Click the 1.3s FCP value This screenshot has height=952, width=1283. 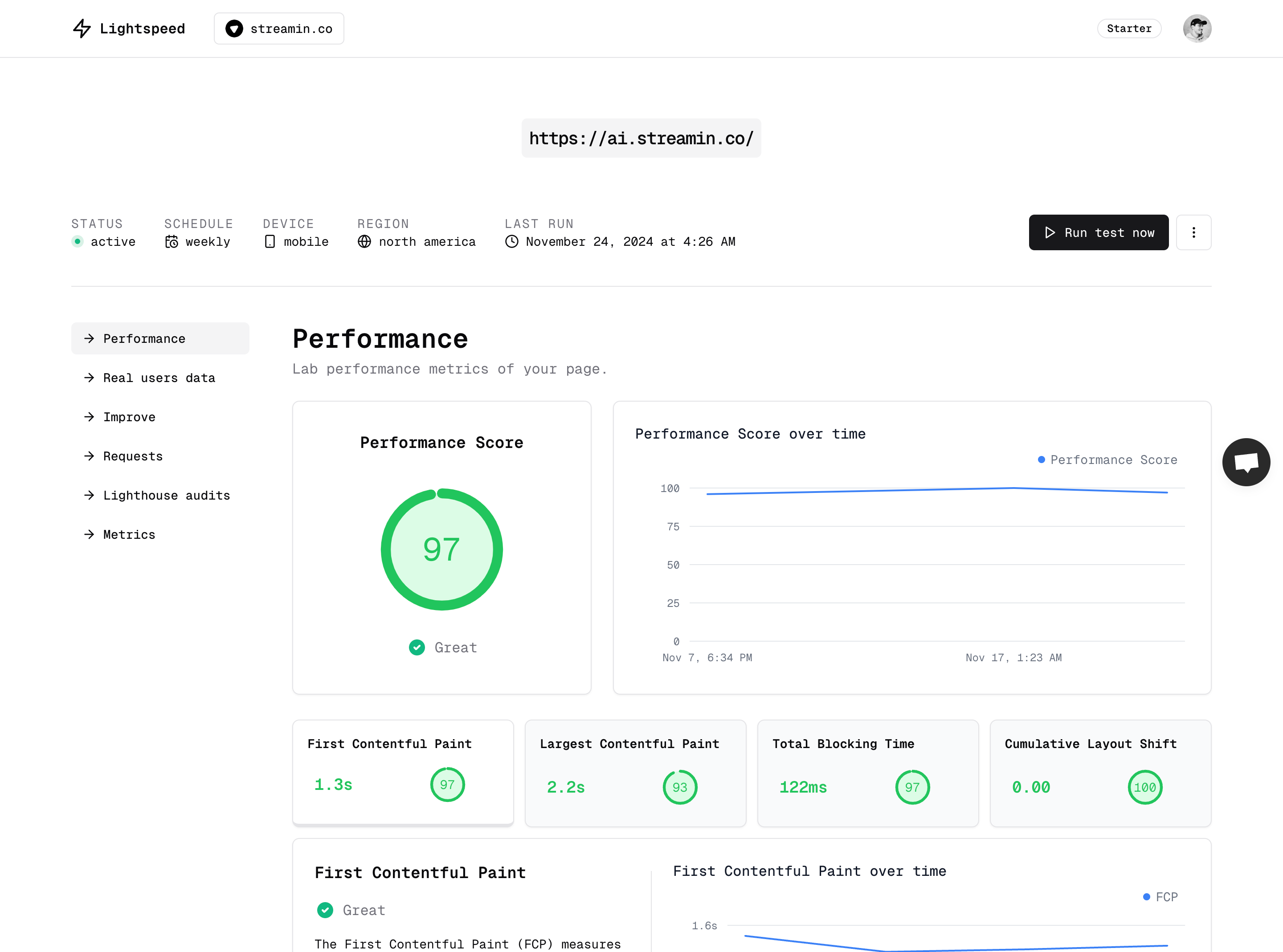pos(333,784)
